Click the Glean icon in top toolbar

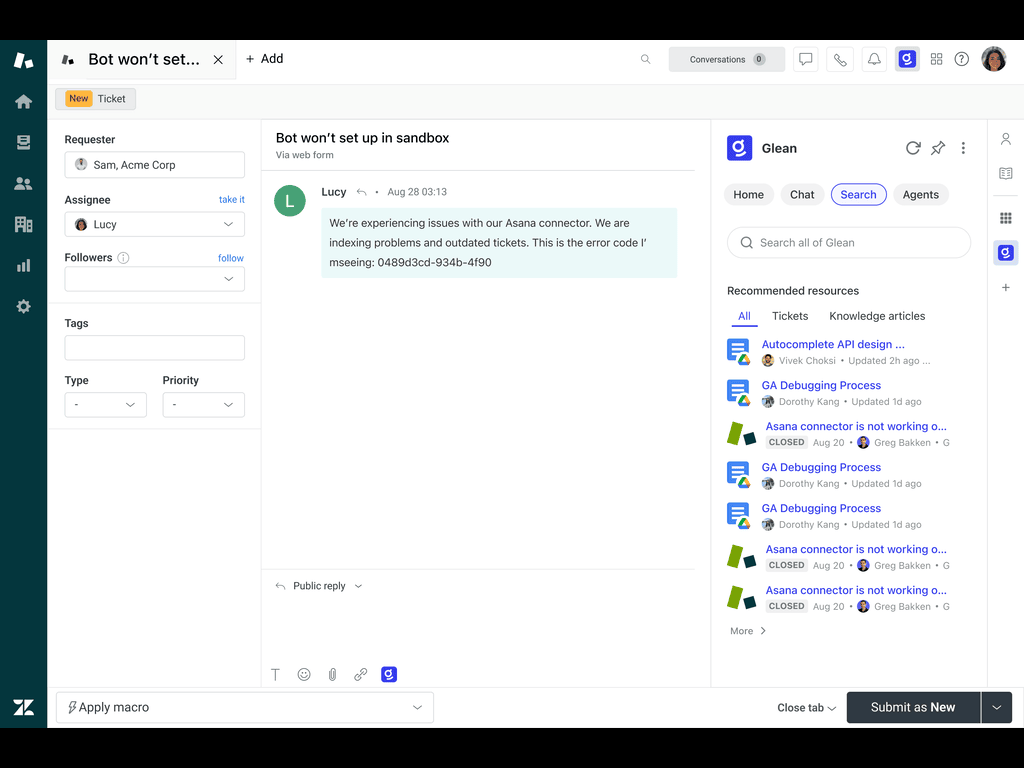(907, 59)
